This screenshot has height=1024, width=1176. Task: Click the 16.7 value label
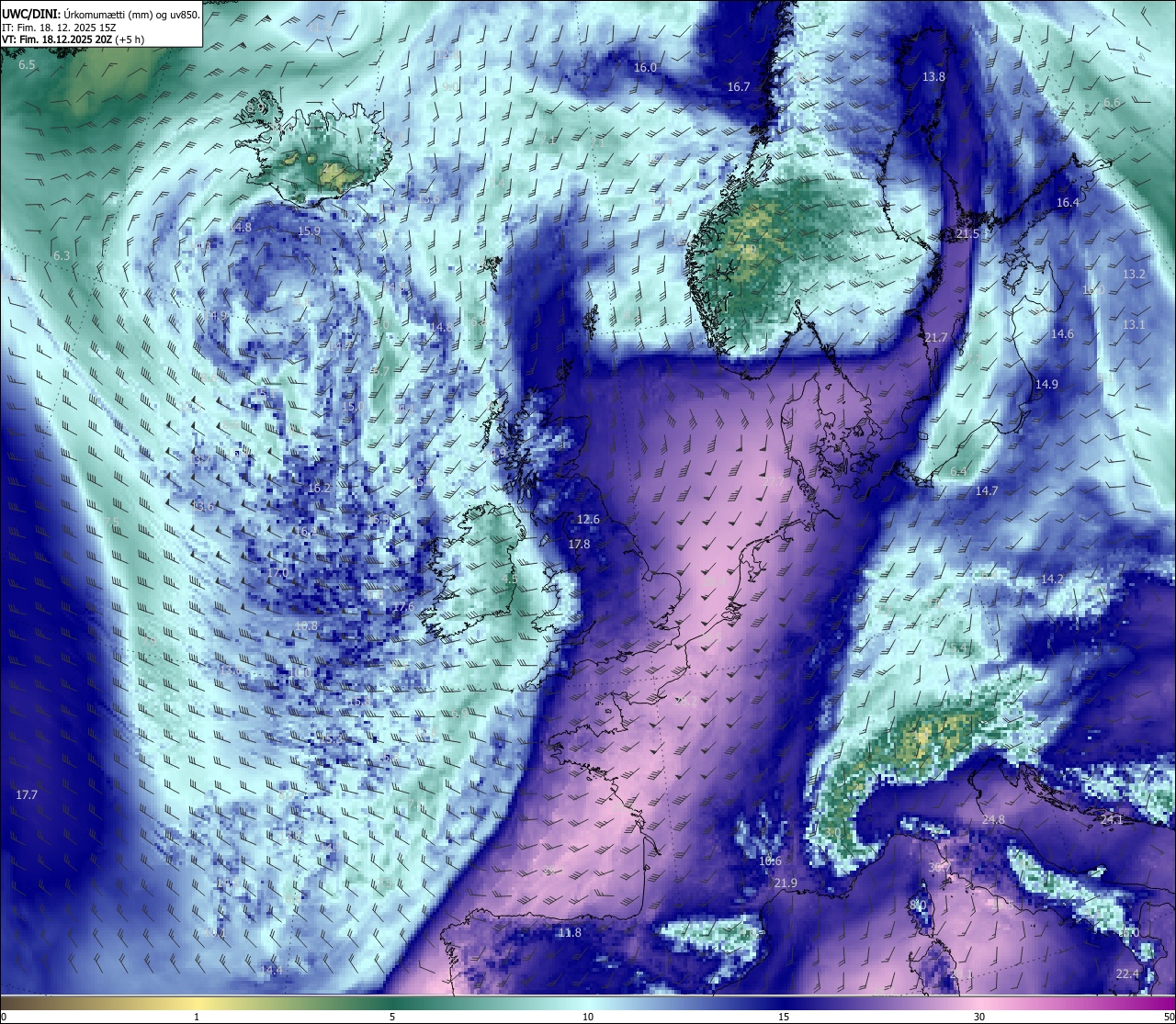click(x=739, y=86)
